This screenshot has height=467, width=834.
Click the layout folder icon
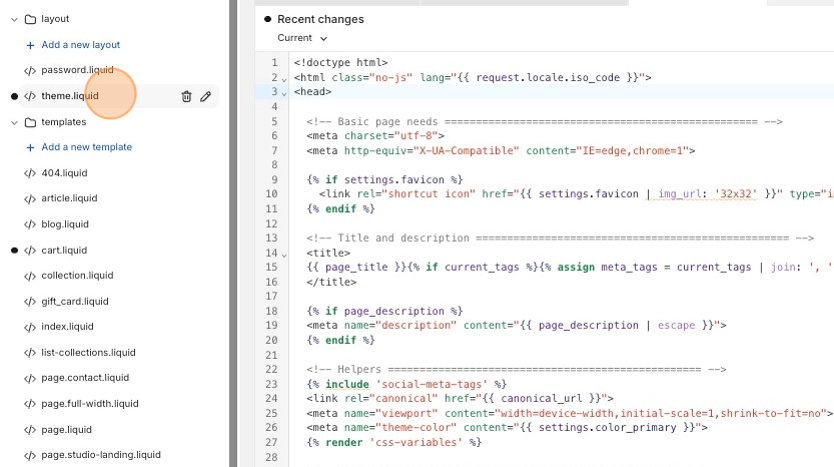[x=30, y=19]
